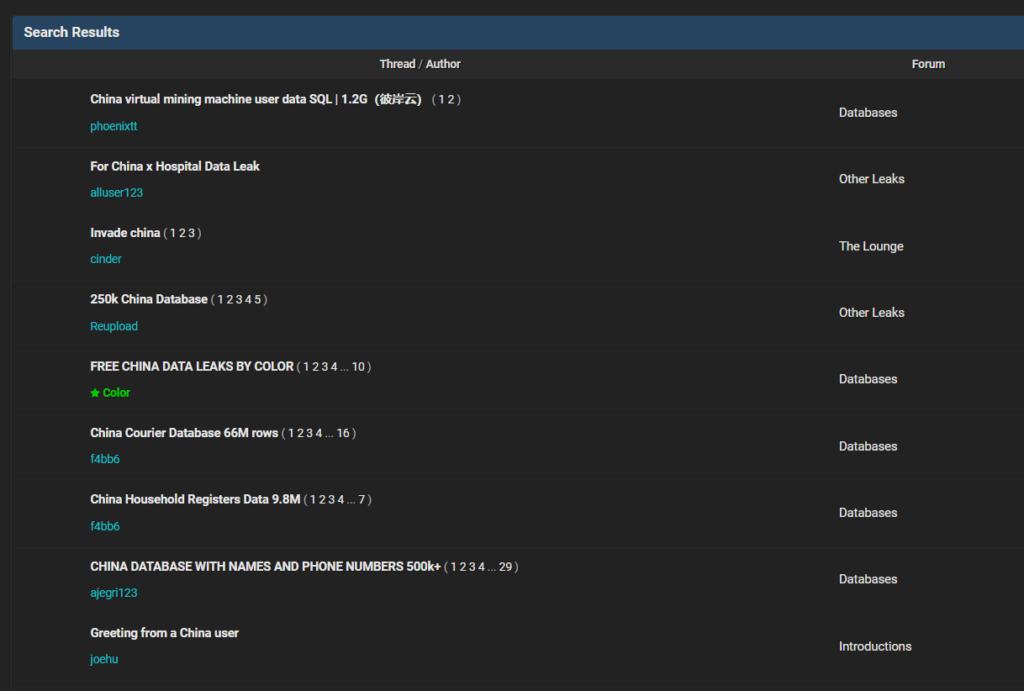Open FREE CHINA DATA LEAKS BY COLOR thread
Screen dimensions: 1024x691
click(192, 366)
